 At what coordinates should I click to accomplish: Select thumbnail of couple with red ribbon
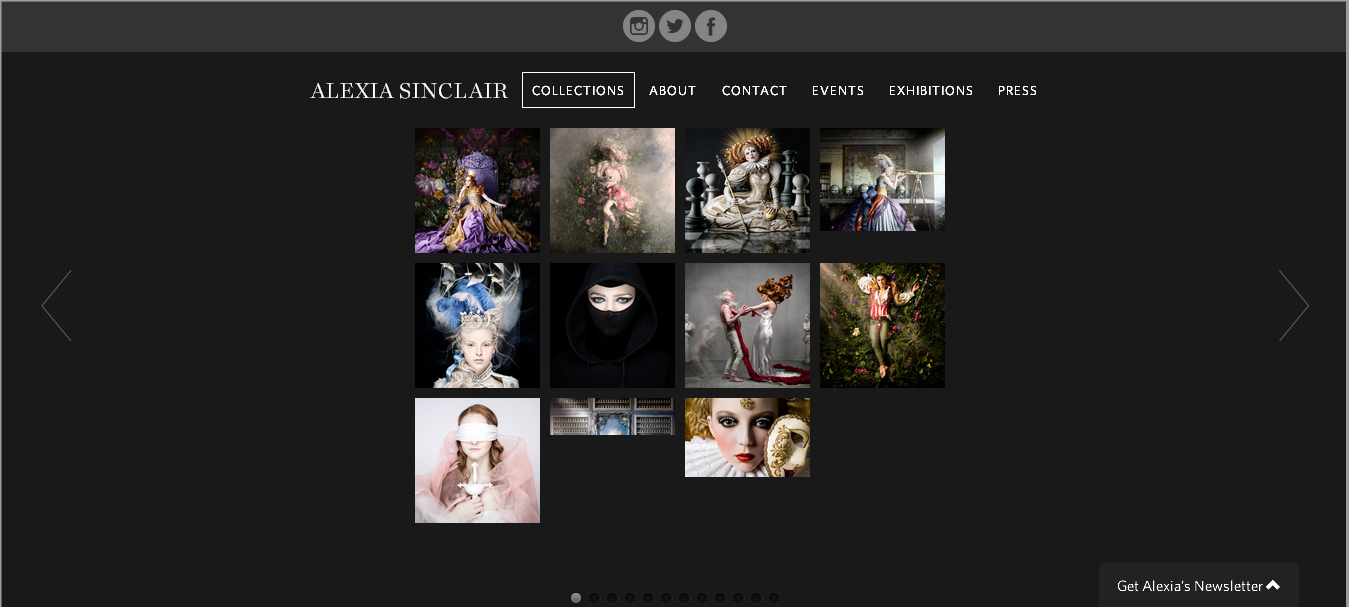[x=747, y=325]
